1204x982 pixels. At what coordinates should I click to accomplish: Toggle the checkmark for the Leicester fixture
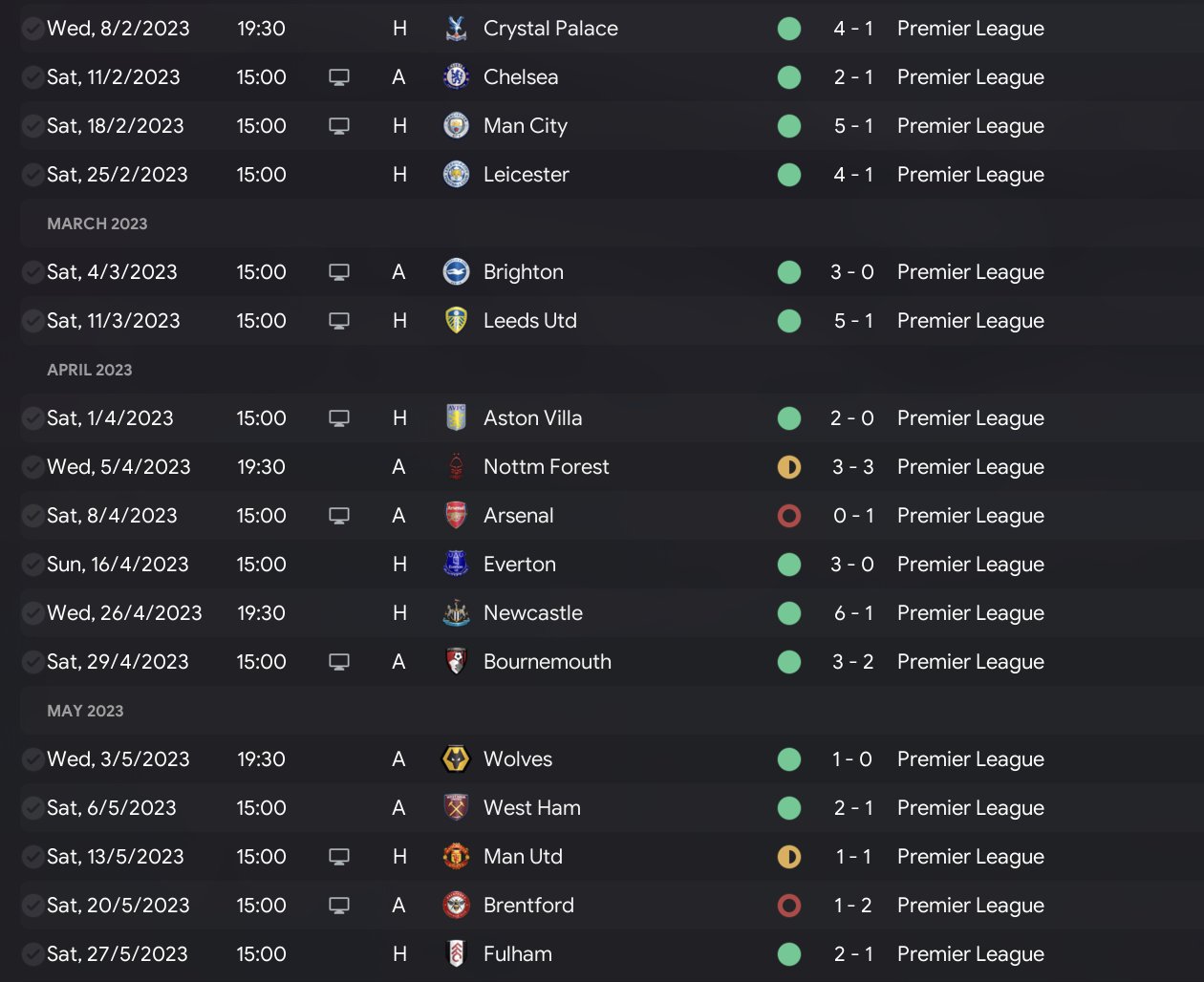point(32,175)
